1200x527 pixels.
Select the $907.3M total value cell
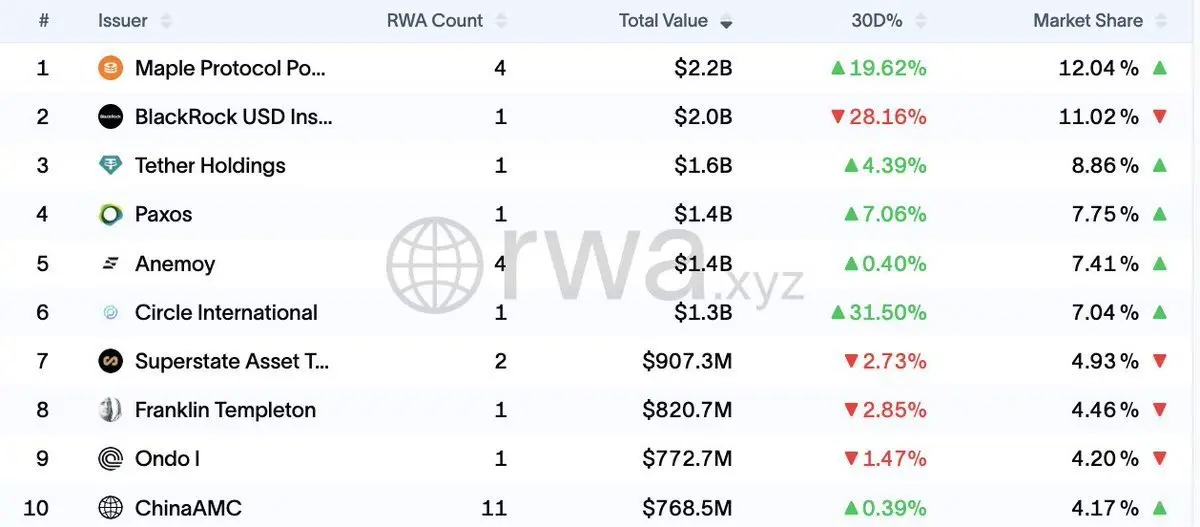coord(687,361)
